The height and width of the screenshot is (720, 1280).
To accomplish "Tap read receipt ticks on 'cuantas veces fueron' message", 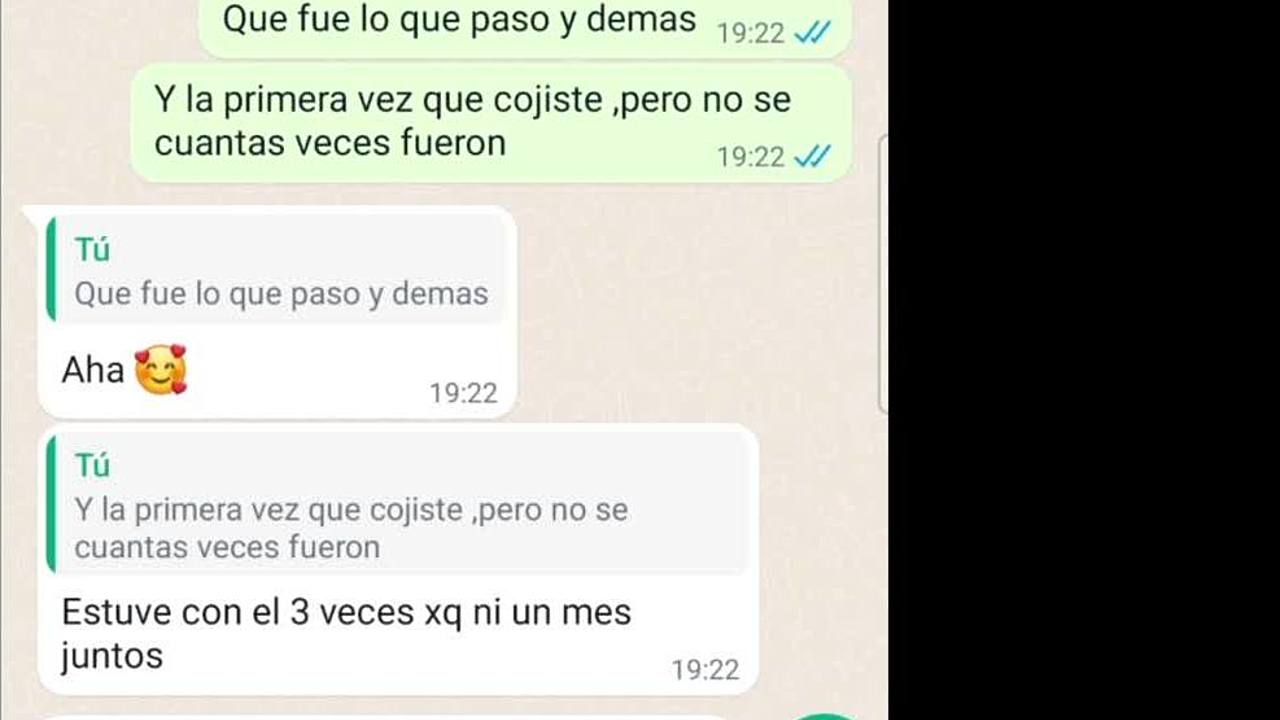I will click(x=812, y=156).
